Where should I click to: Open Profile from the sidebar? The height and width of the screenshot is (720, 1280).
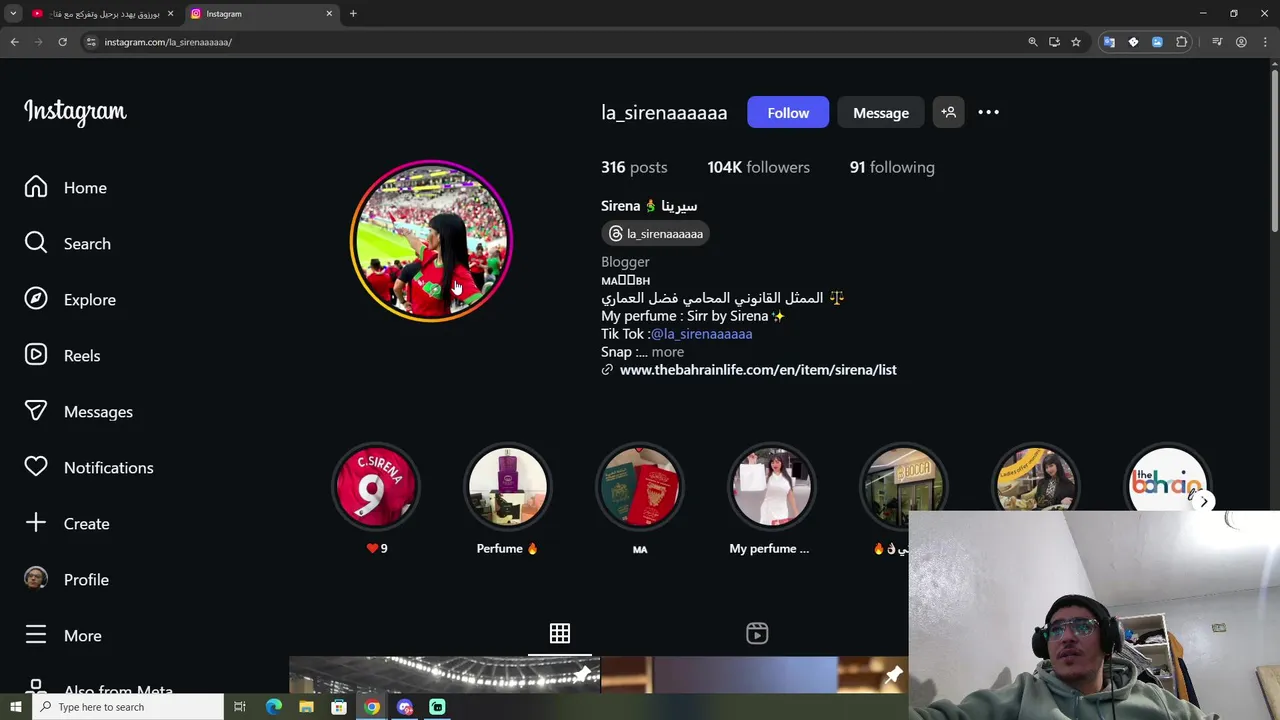[66, 580]
